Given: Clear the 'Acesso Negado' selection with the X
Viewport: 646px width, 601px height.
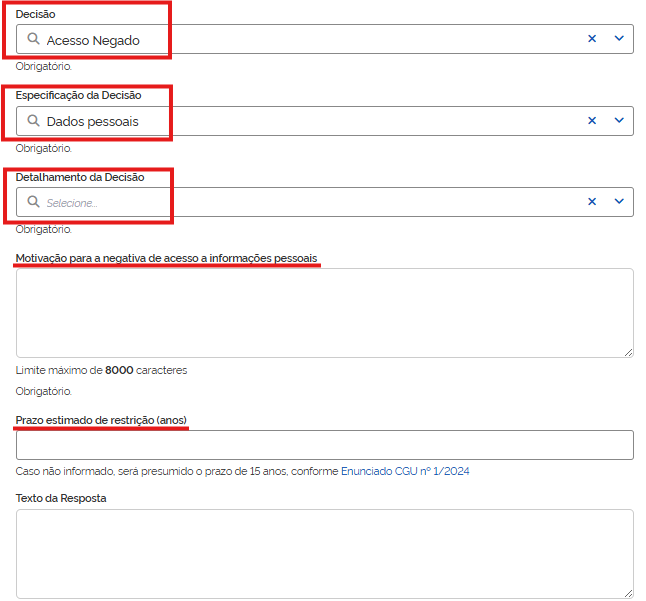Looking at the screenshot, I should pyautogui.click(x=591, y=39).
